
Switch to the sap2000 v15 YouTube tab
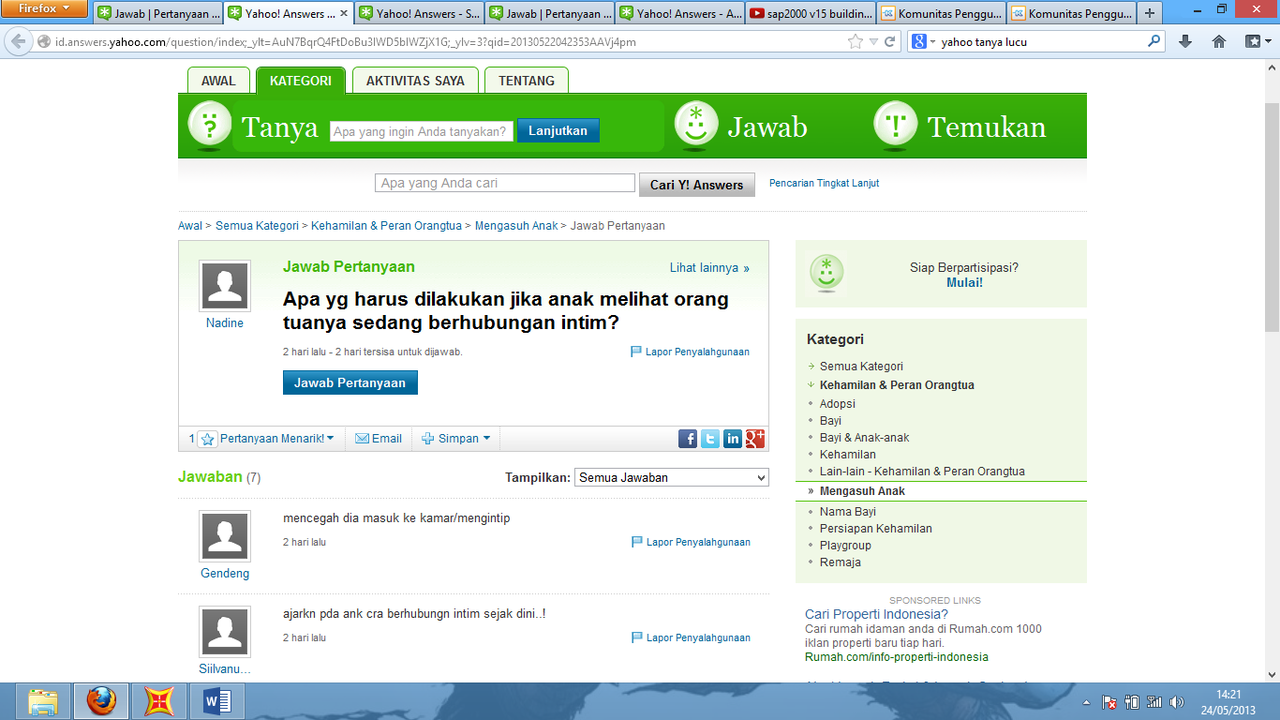(811, 14)
